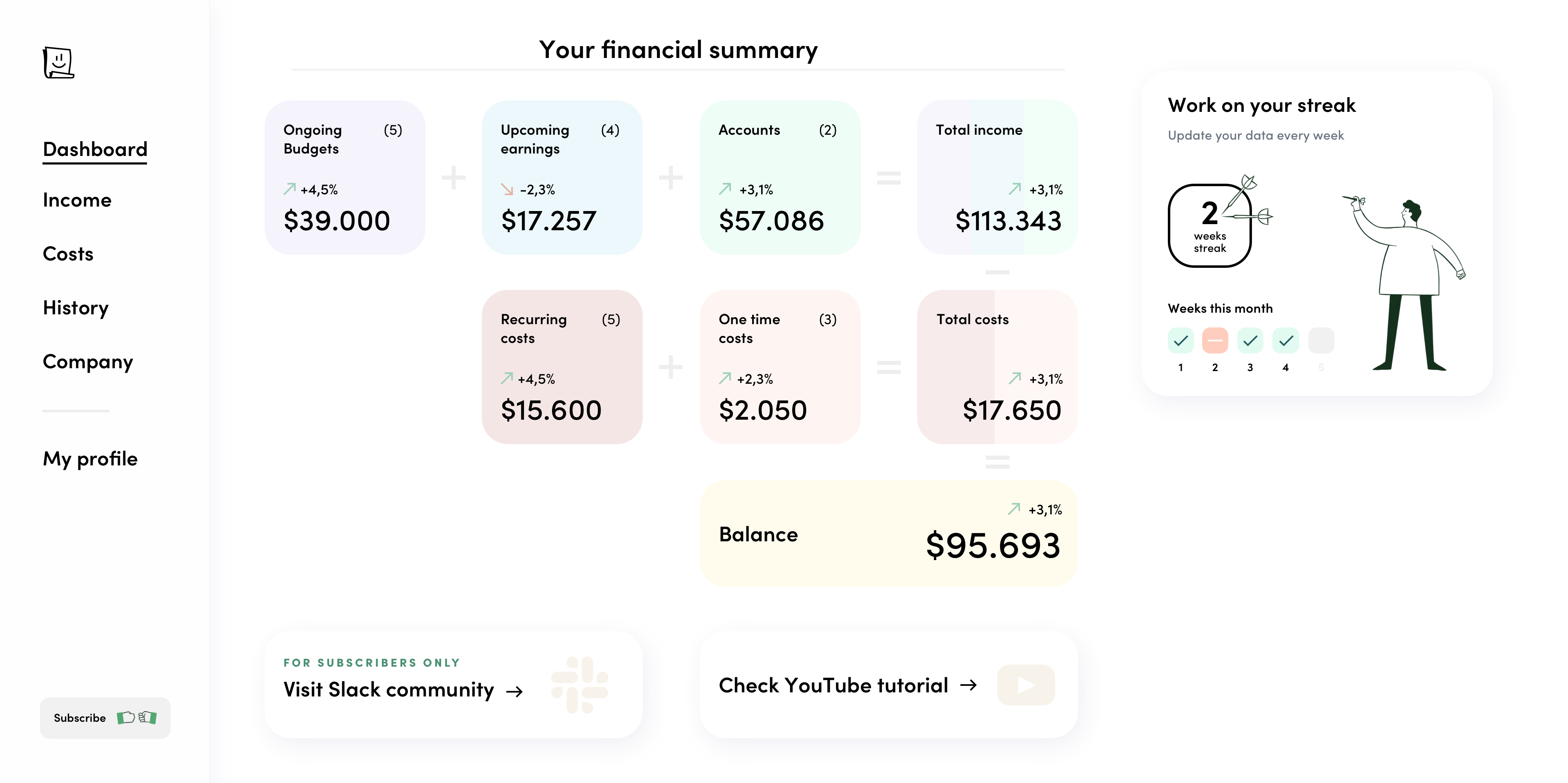Viewport: 1568px width, 783px height.
Task: Click the smiley receipt app logo
Action: coord(58,62)
